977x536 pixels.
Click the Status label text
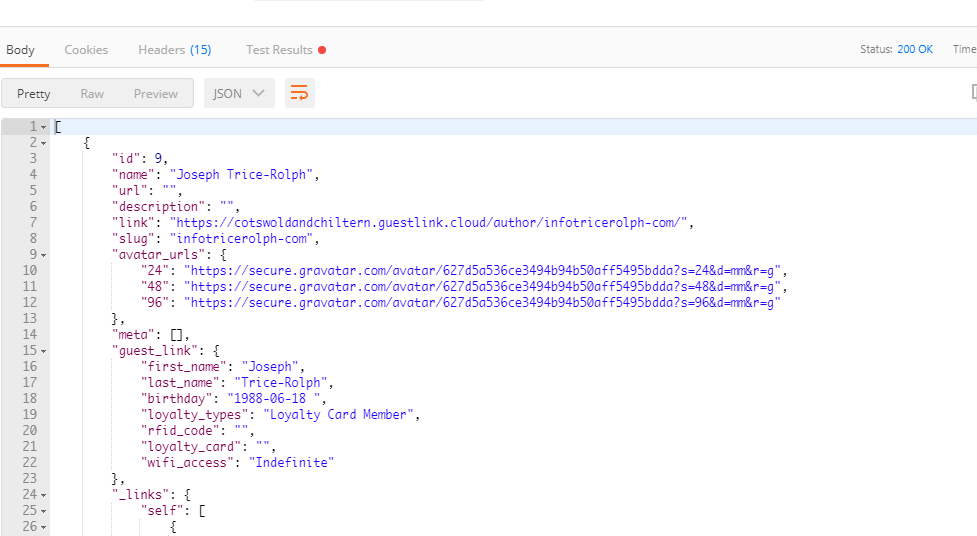click(876, 49)
